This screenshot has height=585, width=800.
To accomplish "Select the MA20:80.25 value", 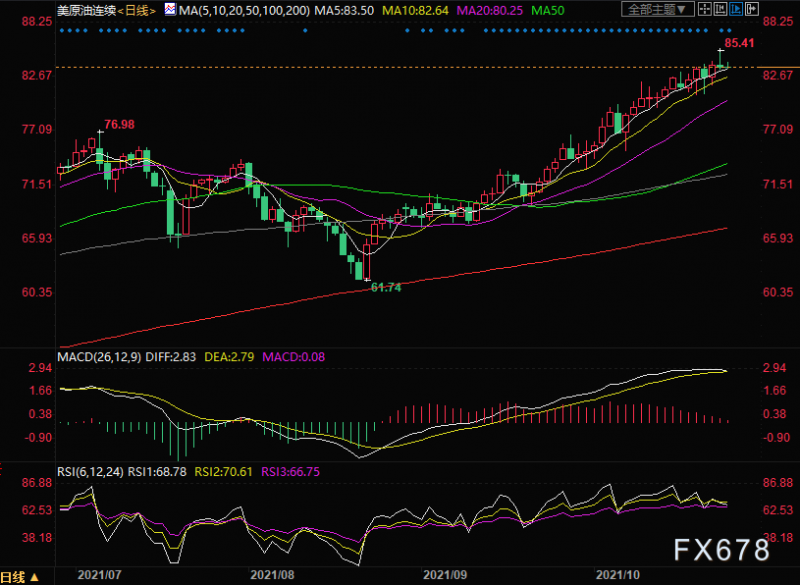I will [489, 10].
